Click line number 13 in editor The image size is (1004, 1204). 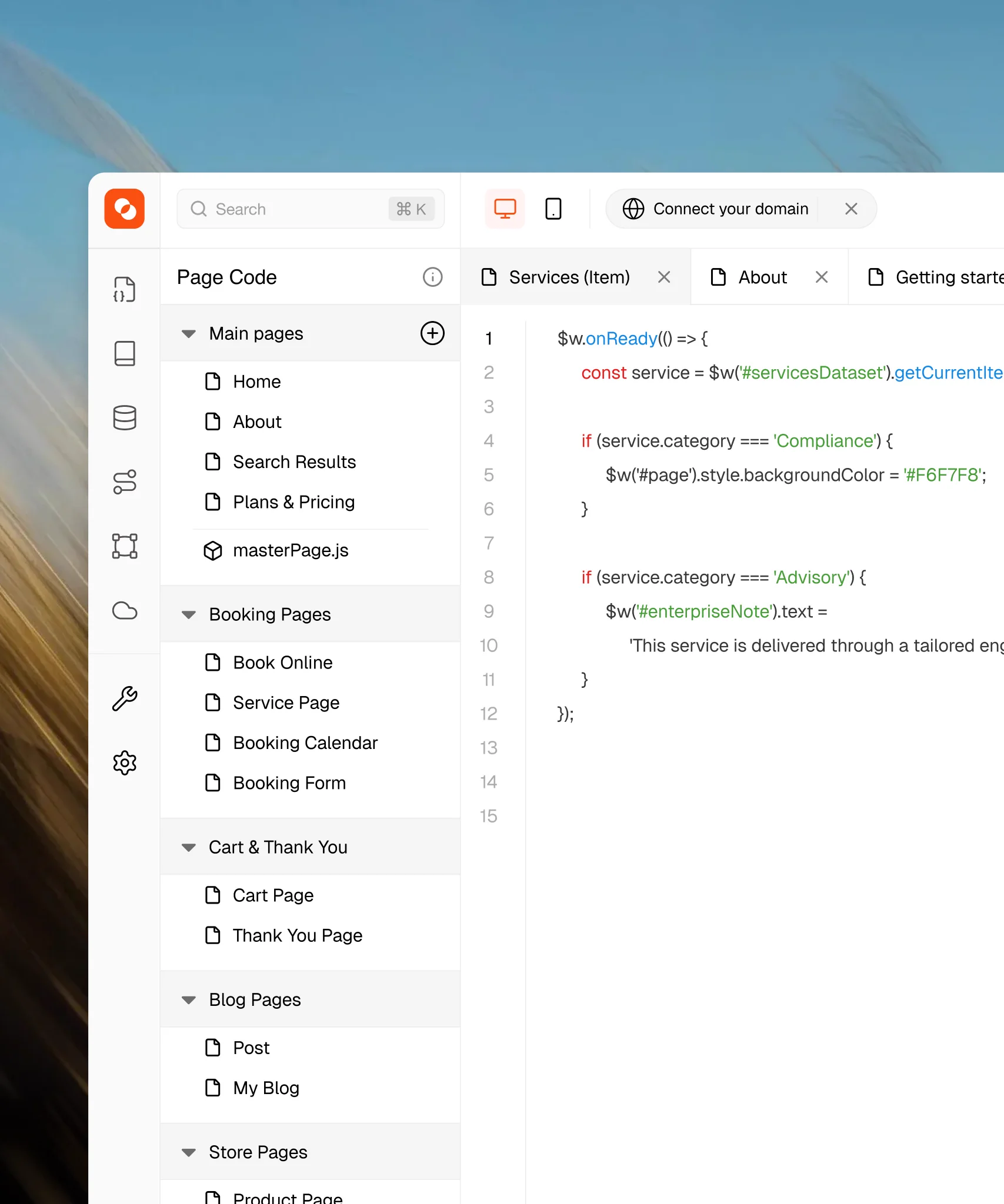488,748
